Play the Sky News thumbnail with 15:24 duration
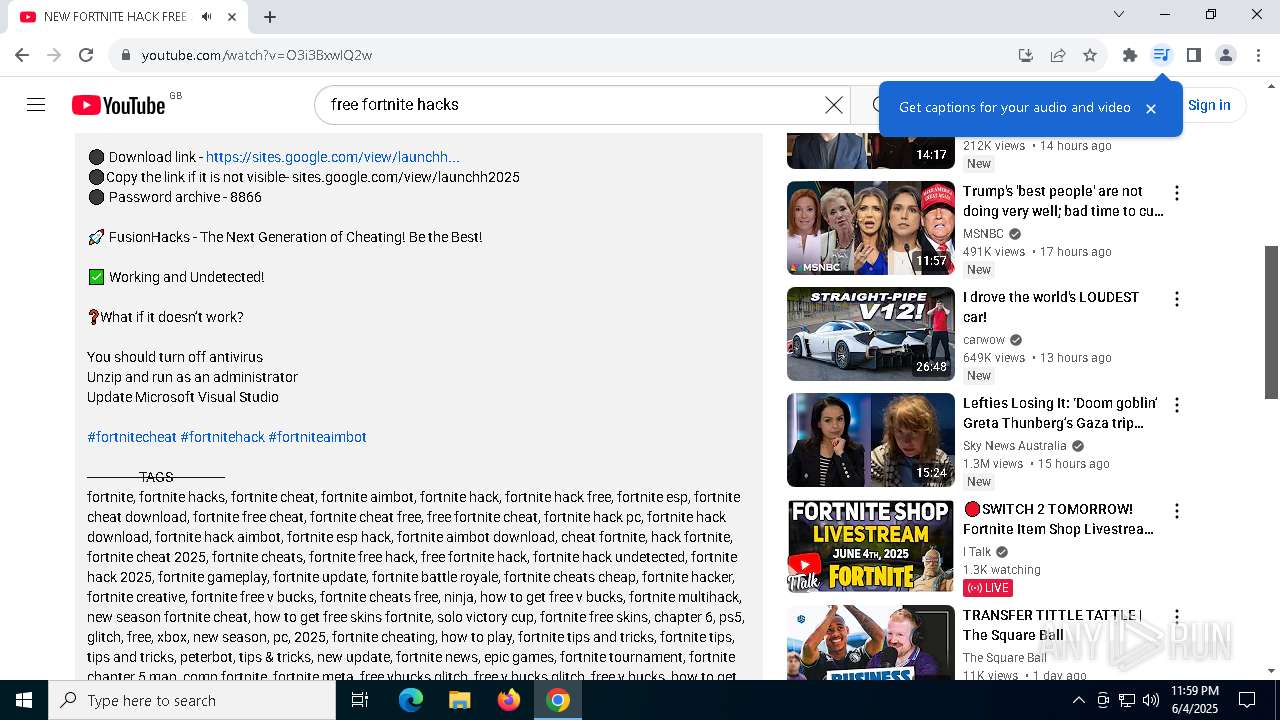 871,440
